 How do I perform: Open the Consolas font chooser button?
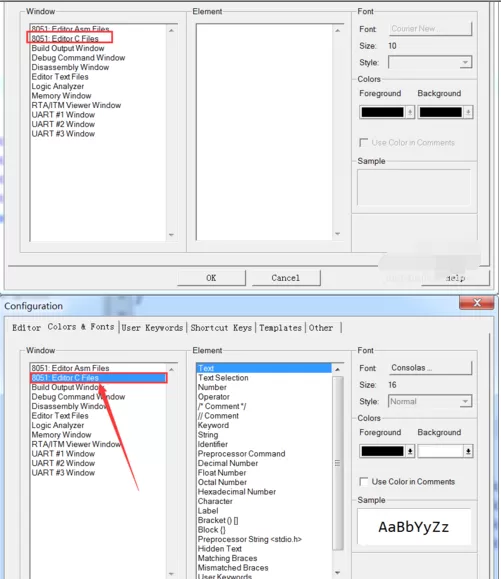(430, 368)
